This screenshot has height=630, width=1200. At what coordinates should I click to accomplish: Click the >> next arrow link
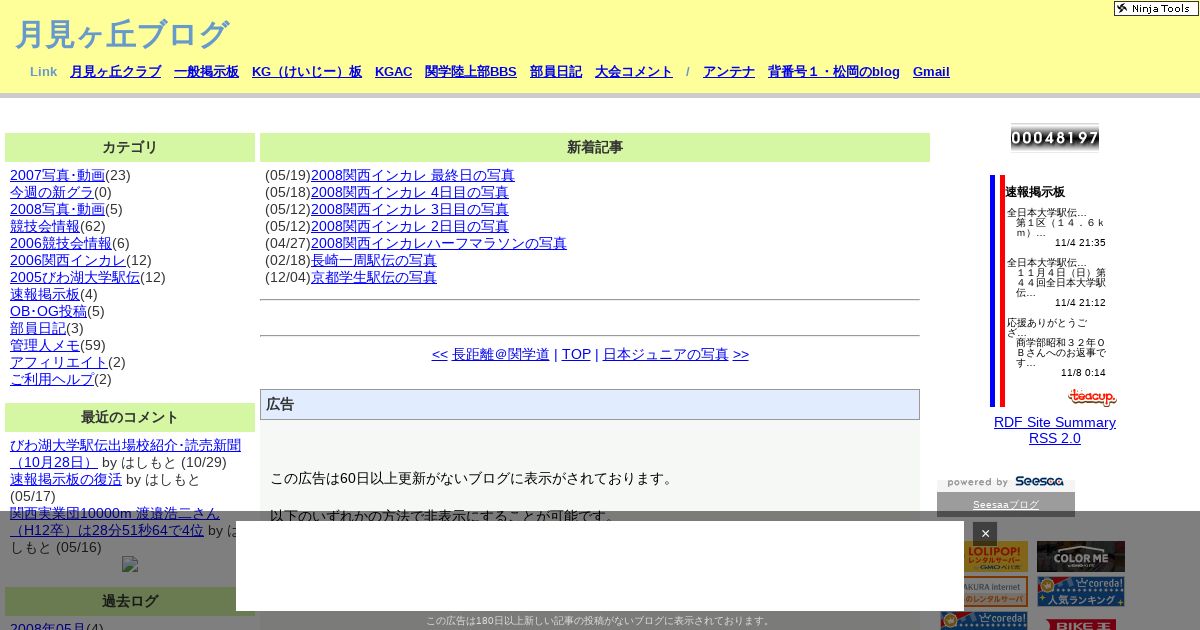(x=741, y=354)
